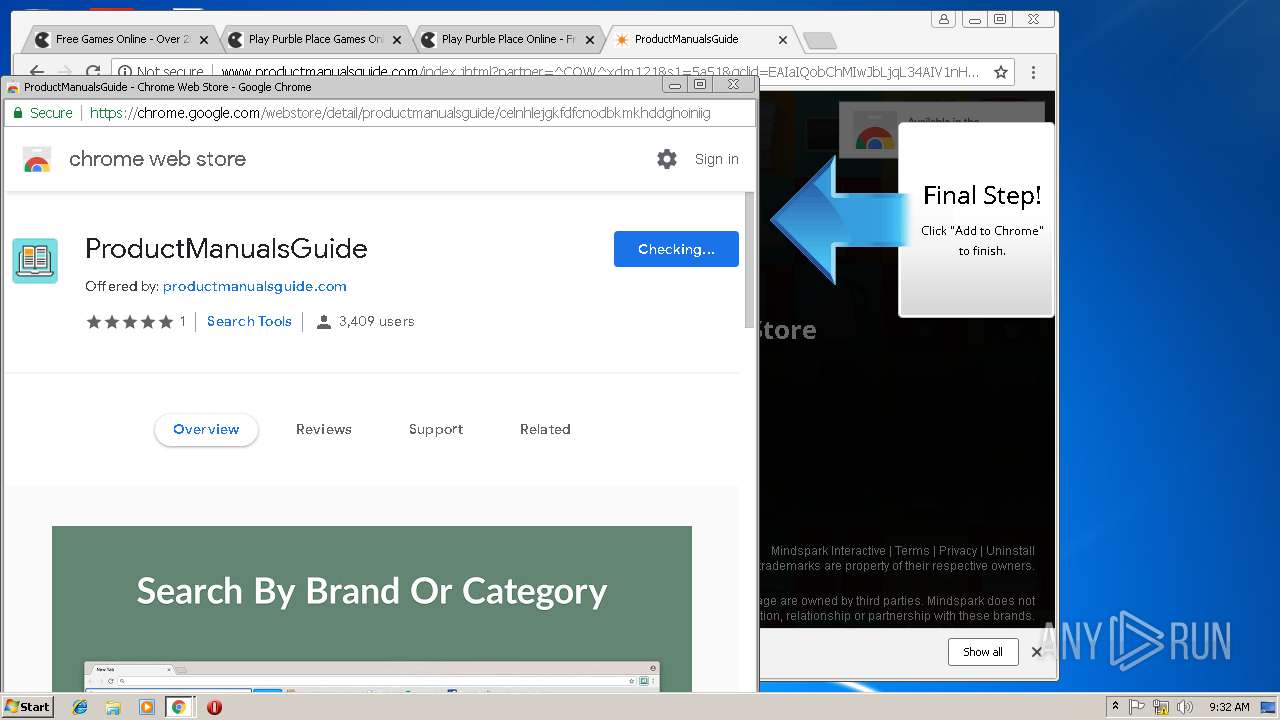
Task: Open a new tab in Chrome
Action: (819, 40)
